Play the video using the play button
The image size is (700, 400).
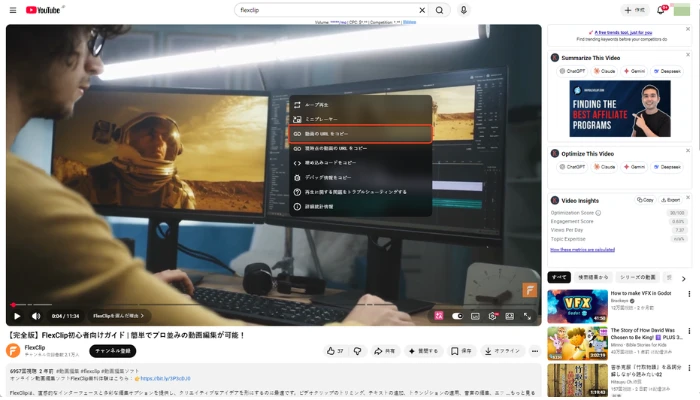(17, 316)
